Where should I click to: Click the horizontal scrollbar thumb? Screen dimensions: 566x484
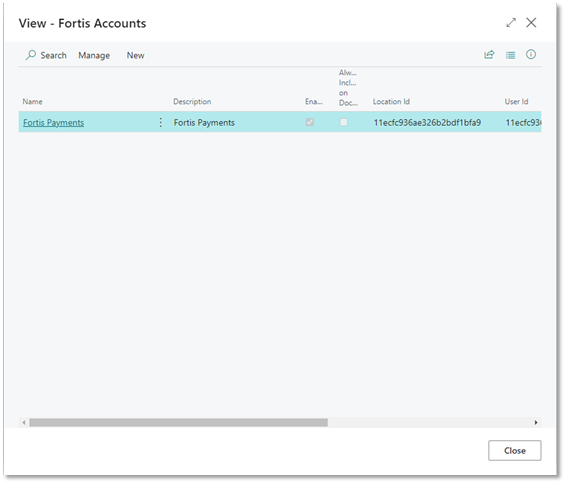point(178,422)
